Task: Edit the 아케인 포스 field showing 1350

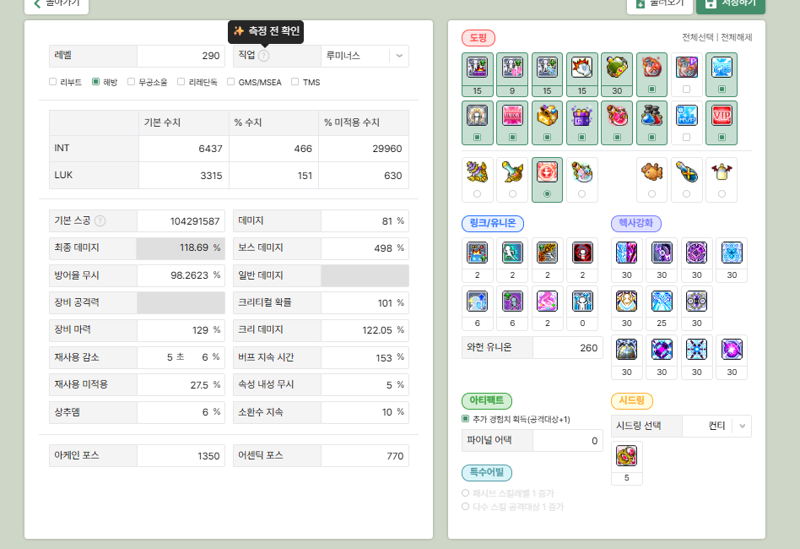Action: (x=181, y=456)
